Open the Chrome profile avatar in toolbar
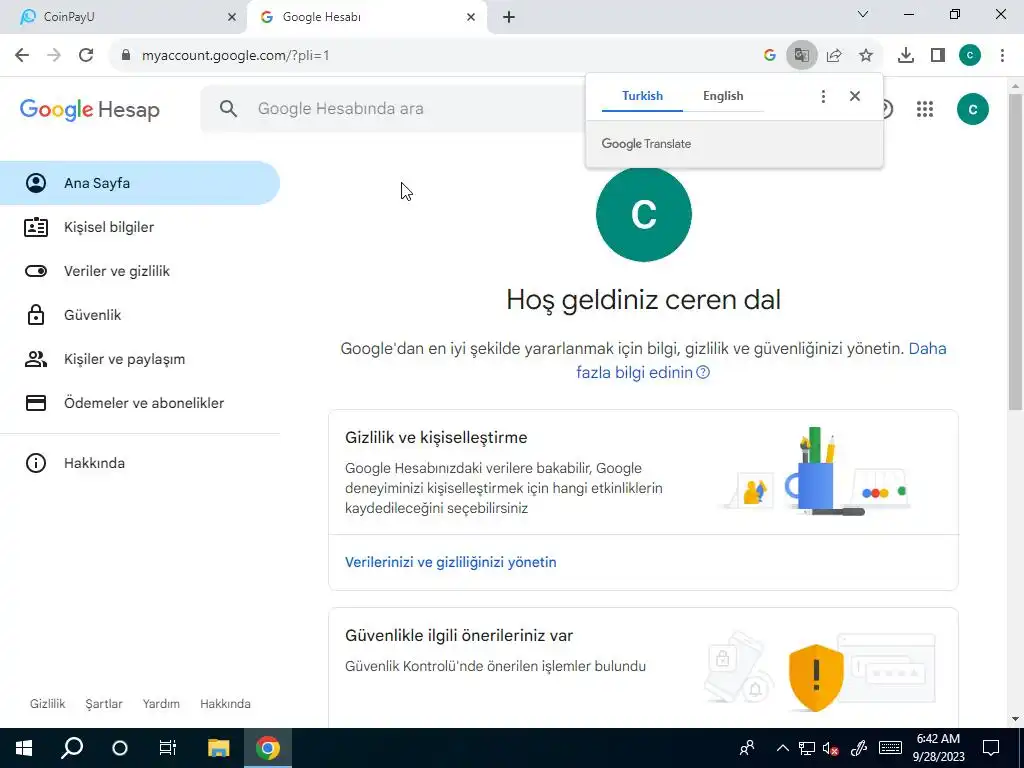 tap(970, 56)
